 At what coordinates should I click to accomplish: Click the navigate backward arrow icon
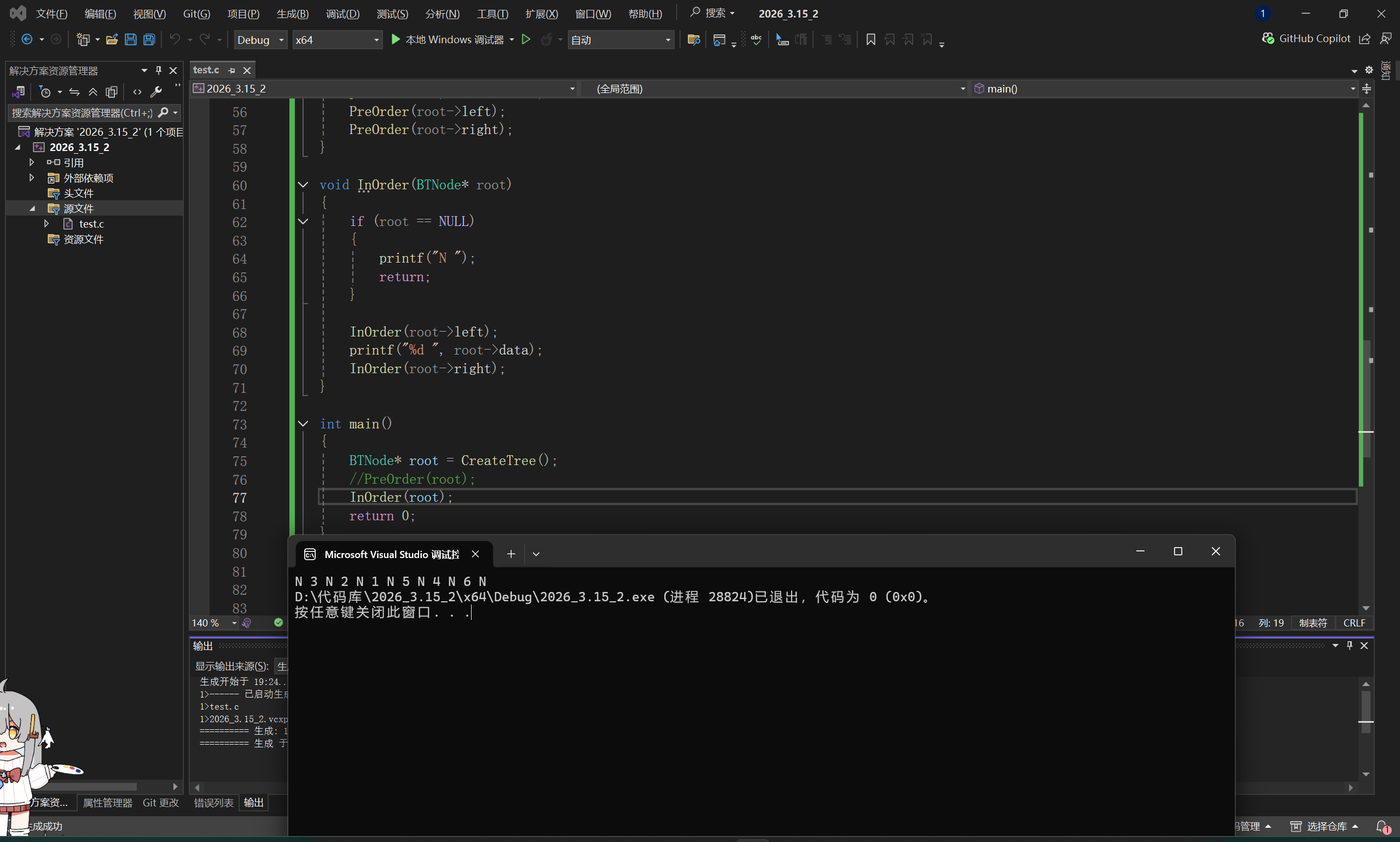click(x=27, y=40)
